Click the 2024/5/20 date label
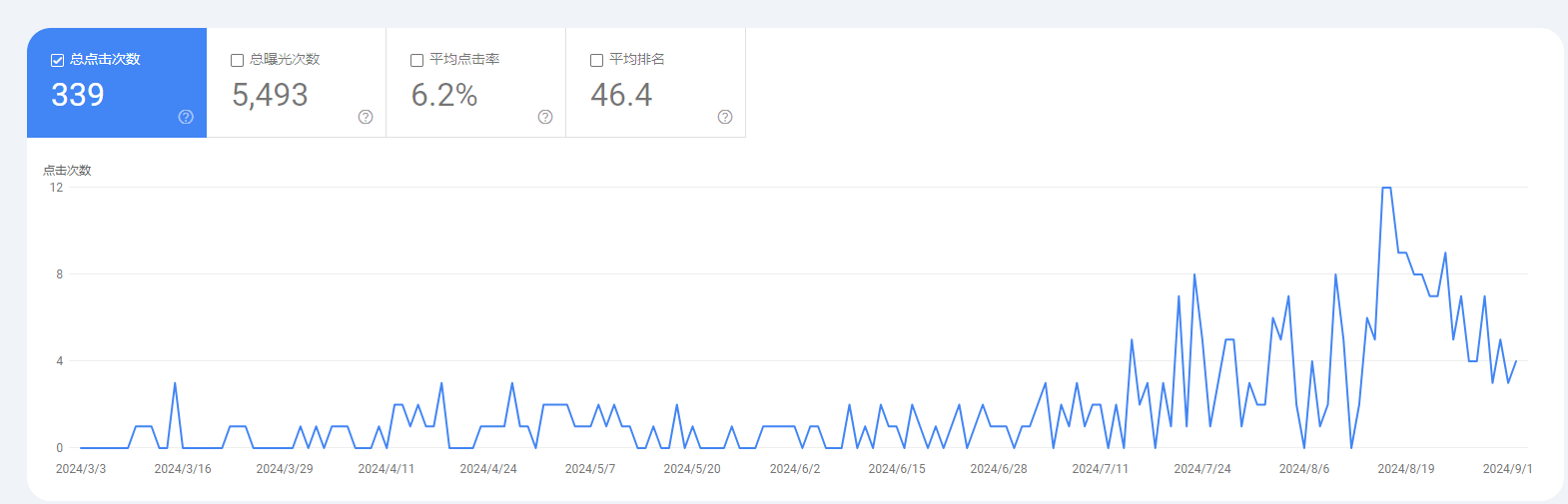This screenshot has height=504, width=1568. 692,469
